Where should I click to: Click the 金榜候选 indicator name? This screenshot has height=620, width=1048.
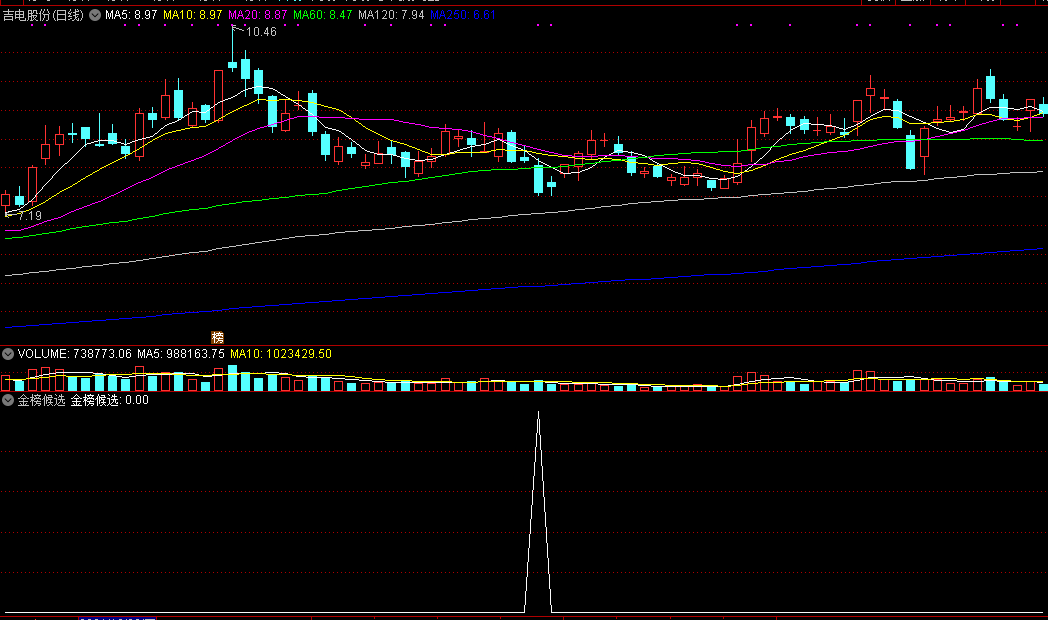click(41, 400)
